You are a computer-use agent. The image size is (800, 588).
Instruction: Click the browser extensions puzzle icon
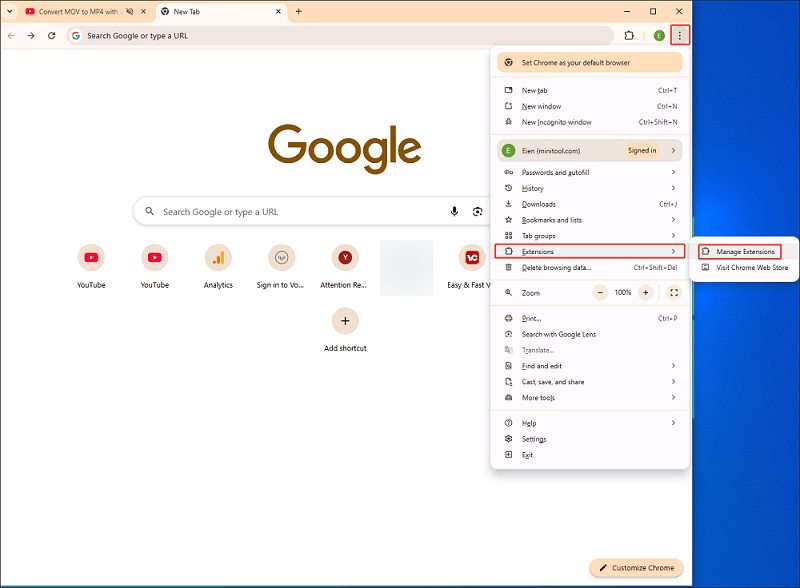click(x=629, y=35)
